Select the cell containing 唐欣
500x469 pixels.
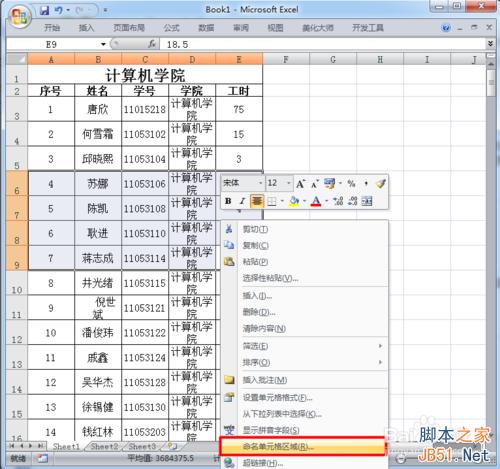point(98,109)
